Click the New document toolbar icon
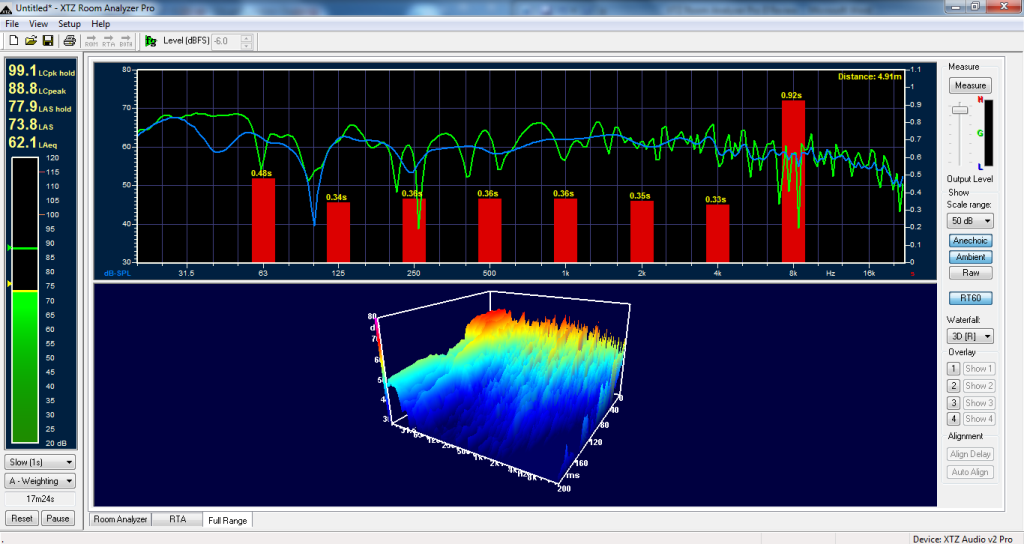Viewport: 1024px width, 544px height. coord(13,41)
